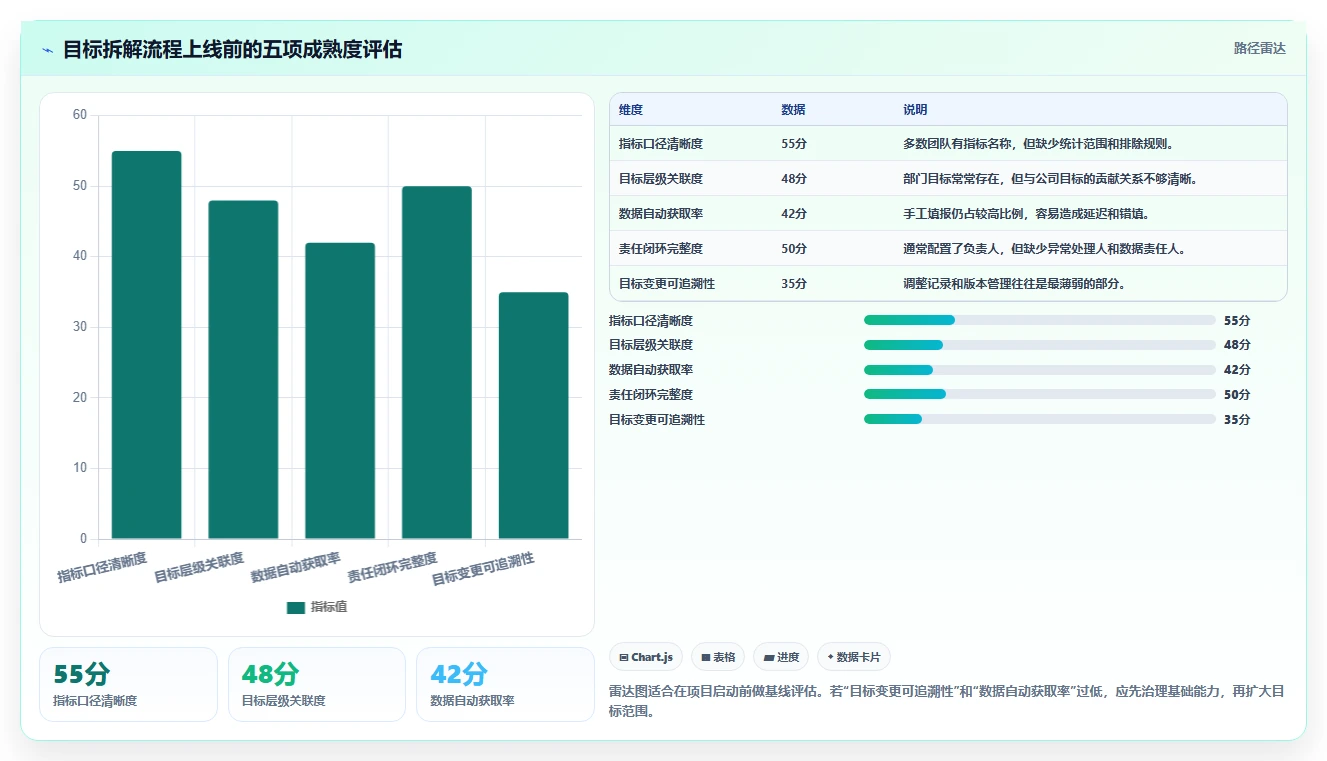1327x761 pixels.
Task: Select the Chart.js tag chip
Action: pos(646,657)
